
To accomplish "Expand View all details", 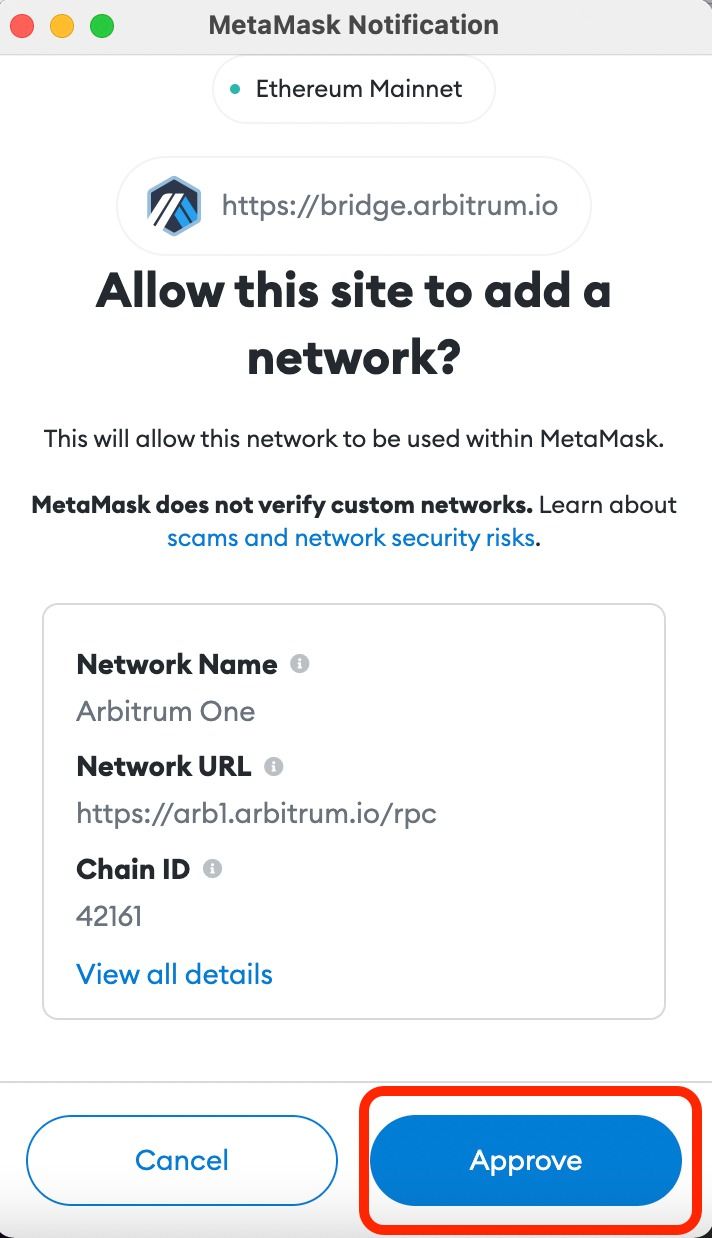I will point(174,974).
